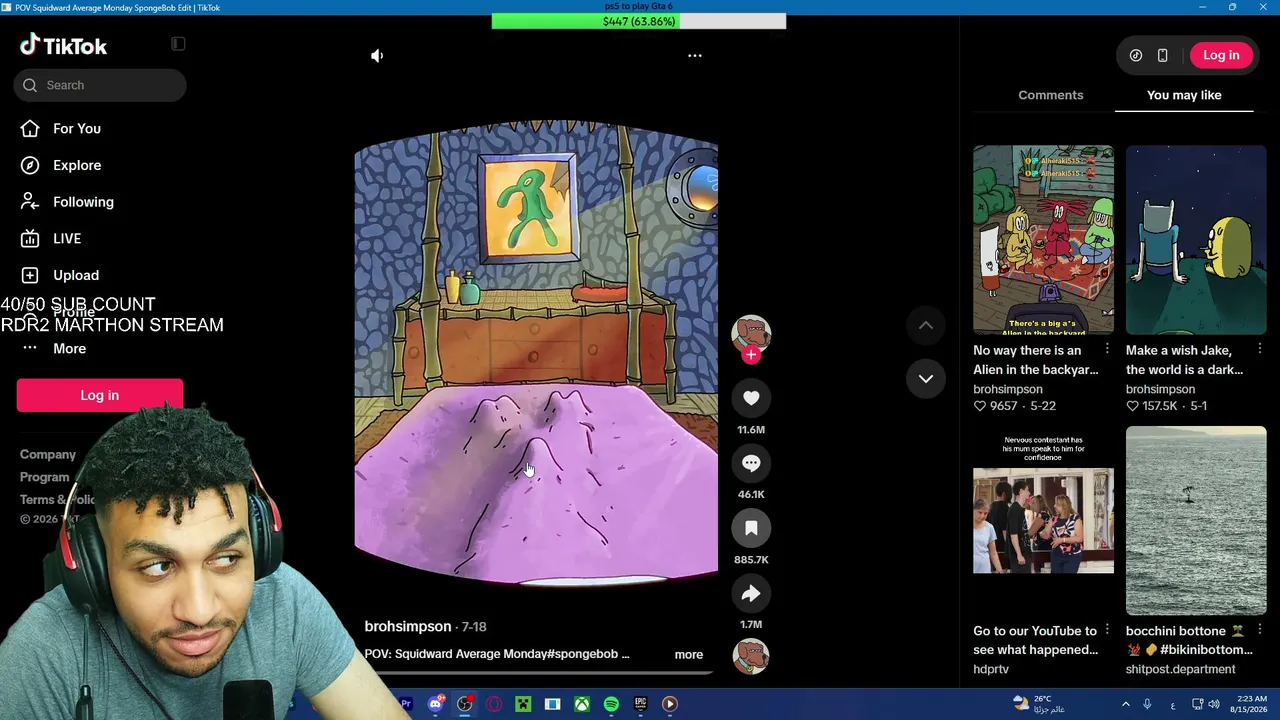
Task: Click the Search input field
Action: click(x=100, y=85)
